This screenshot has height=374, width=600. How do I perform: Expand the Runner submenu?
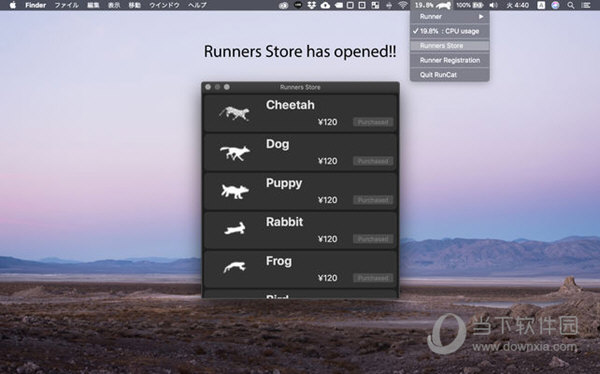pyautogui.click(x=450, y=16)
